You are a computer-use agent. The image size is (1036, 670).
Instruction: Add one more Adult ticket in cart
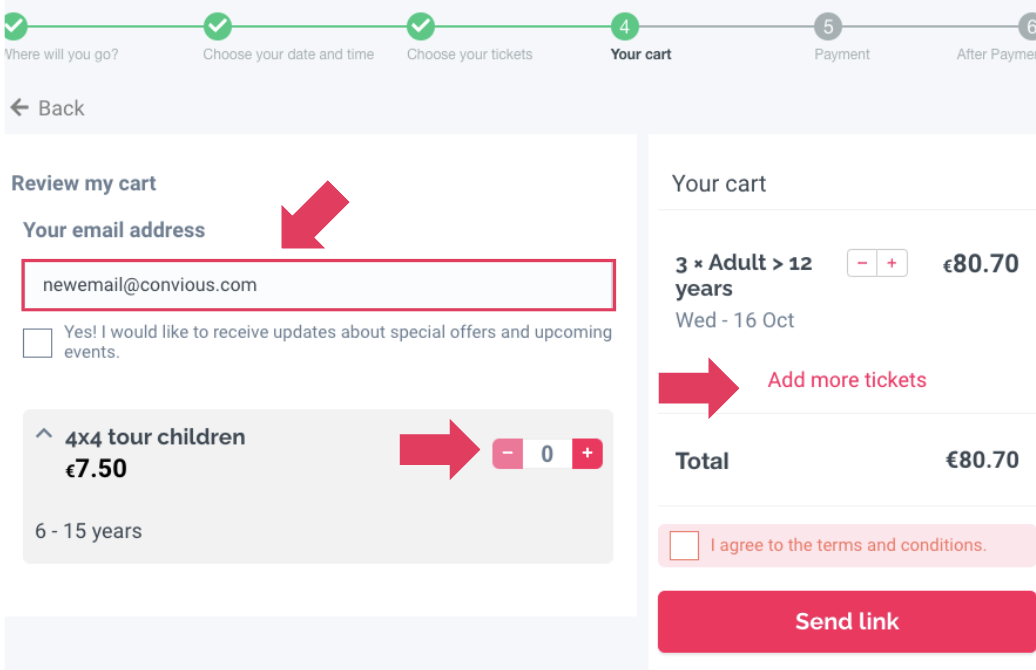tap(892, 263)
